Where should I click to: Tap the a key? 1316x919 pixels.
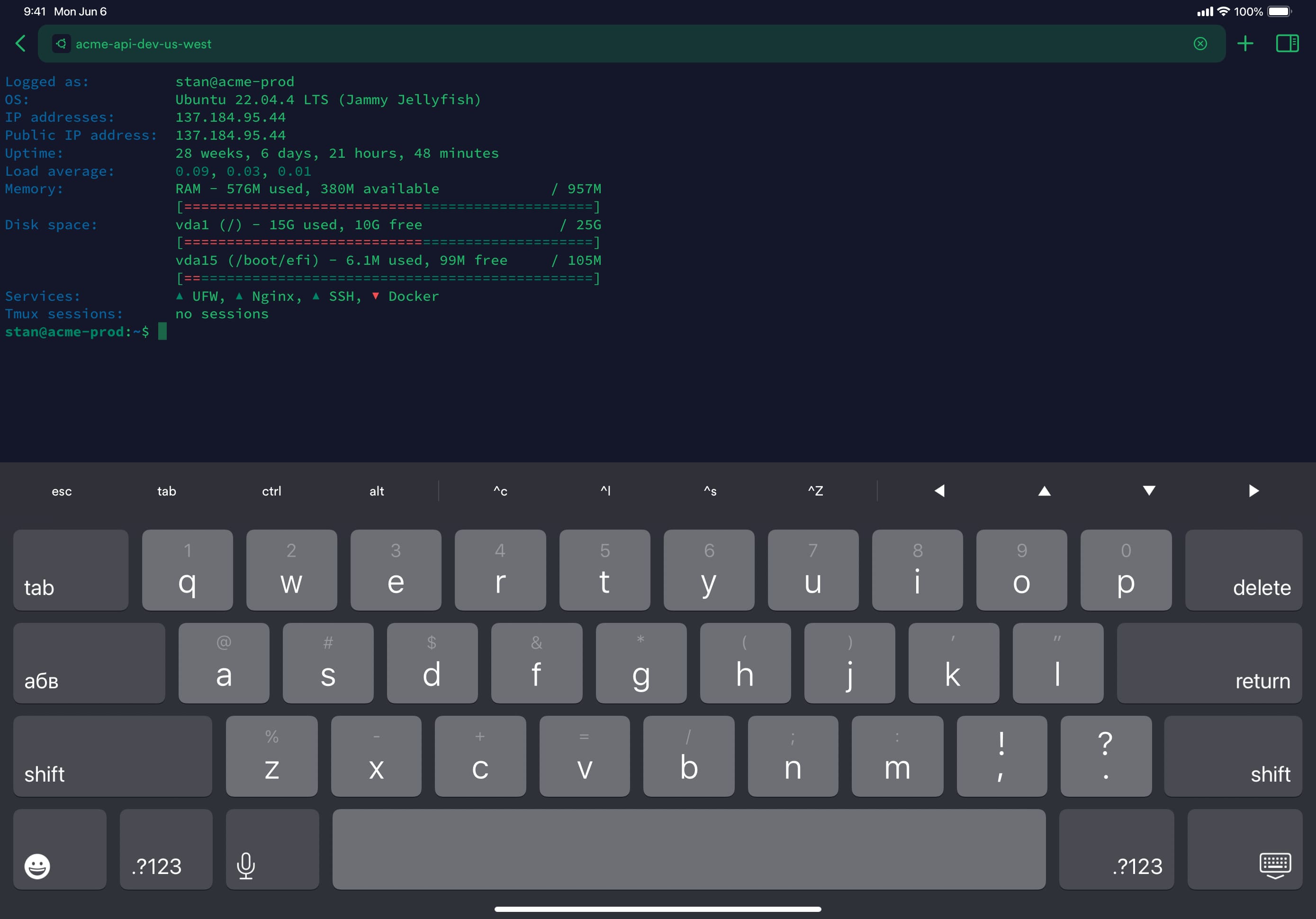tap(224, 663)
